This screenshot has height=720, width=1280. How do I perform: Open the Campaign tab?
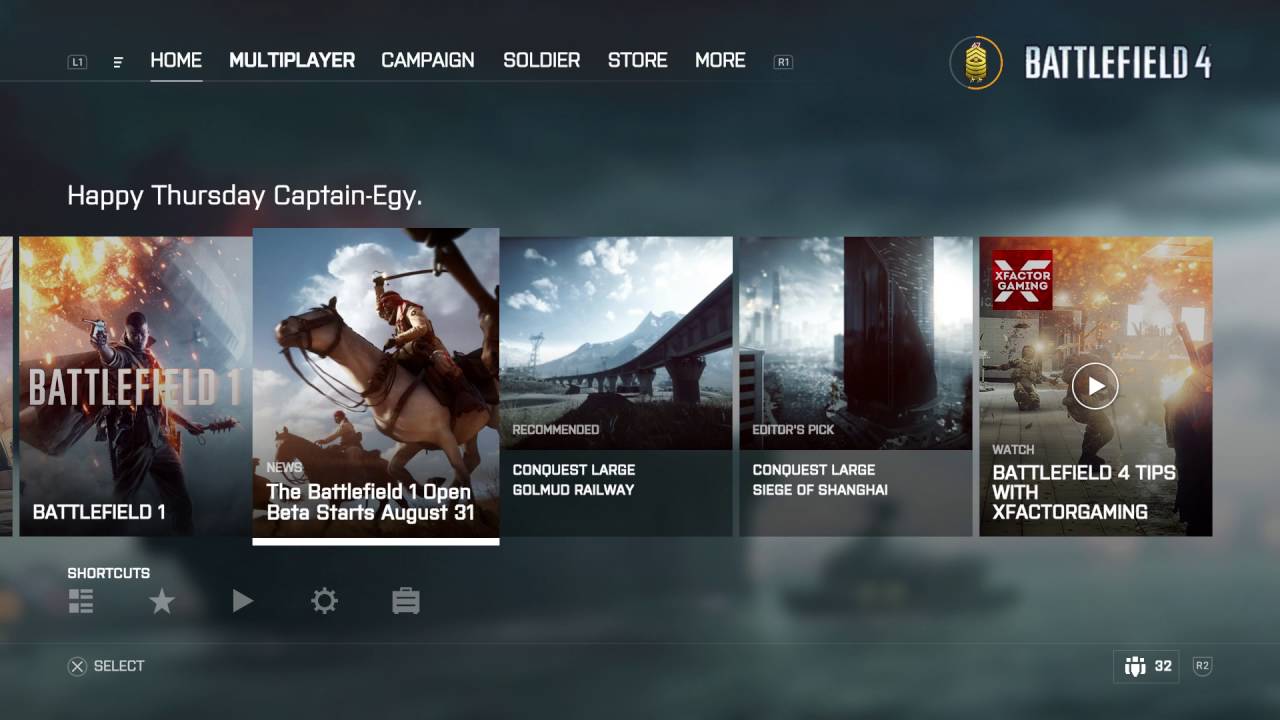(x=428, y=60)
